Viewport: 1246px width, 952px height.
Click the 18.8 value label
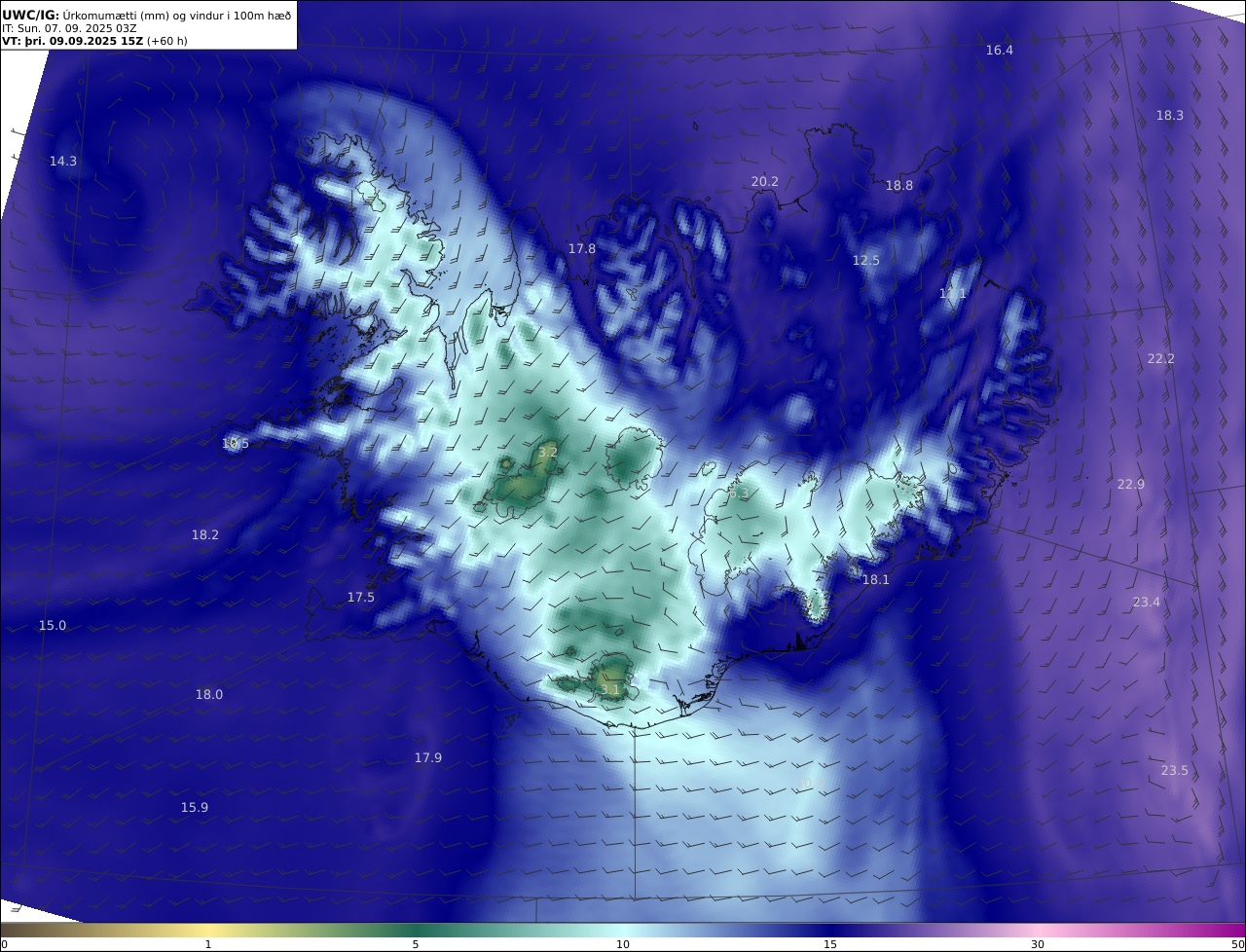click(x=899, y=185)
